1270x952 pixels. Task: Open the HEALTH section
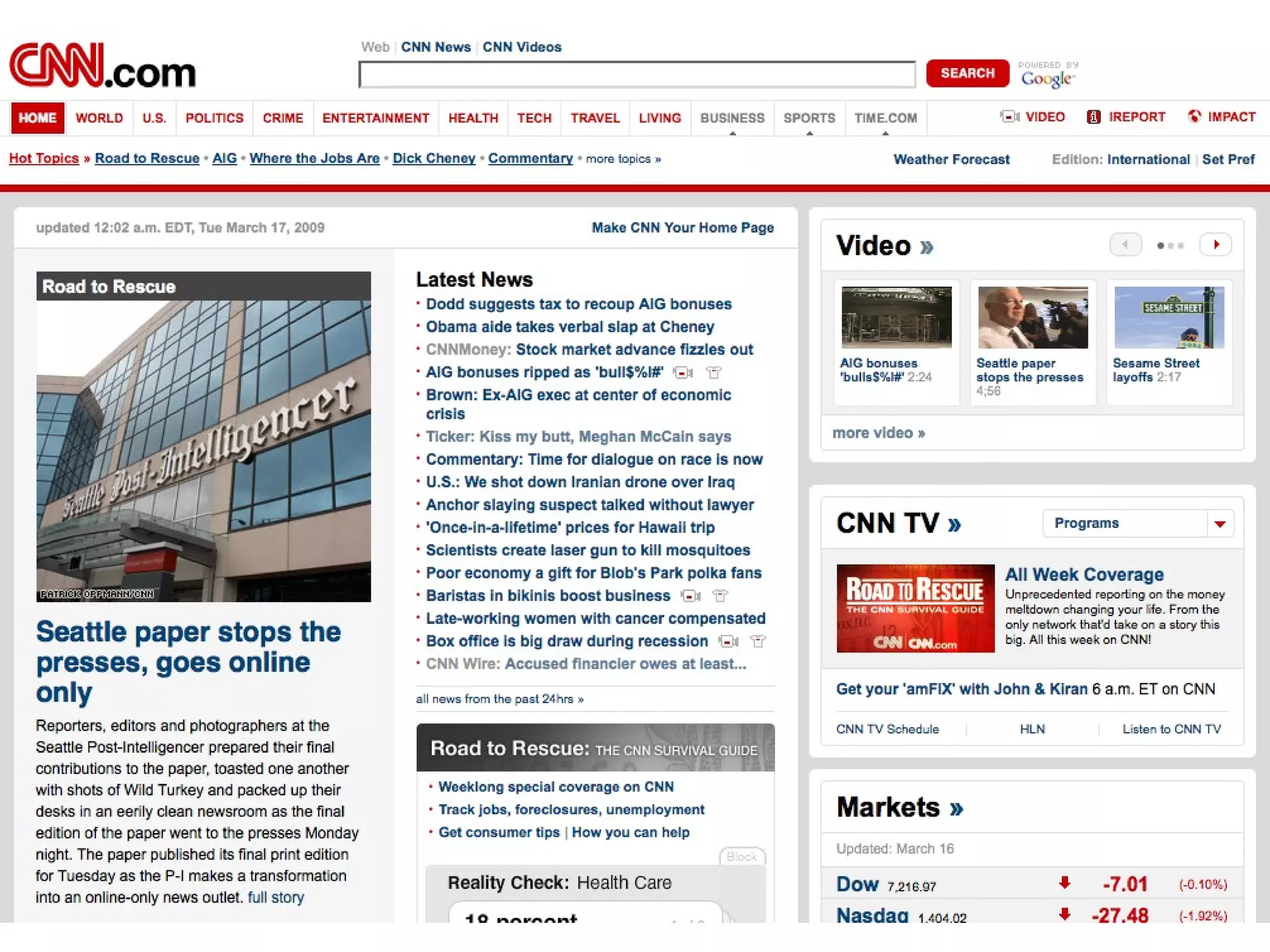click(x=473, y=118)
